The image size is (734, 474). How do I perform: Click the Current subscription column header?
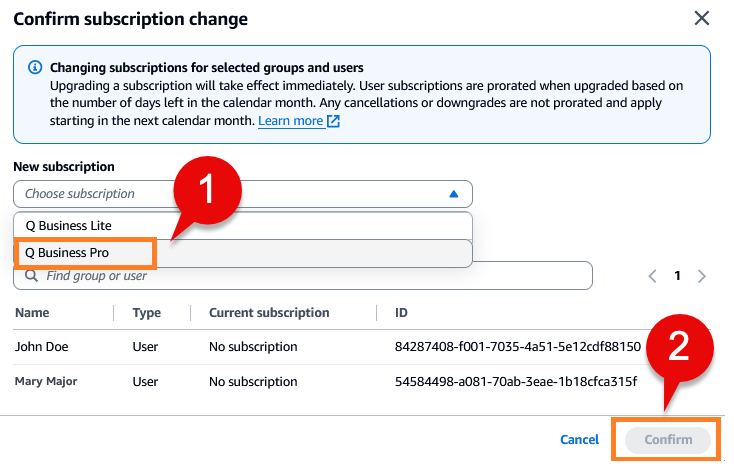(x=269, y=313)
